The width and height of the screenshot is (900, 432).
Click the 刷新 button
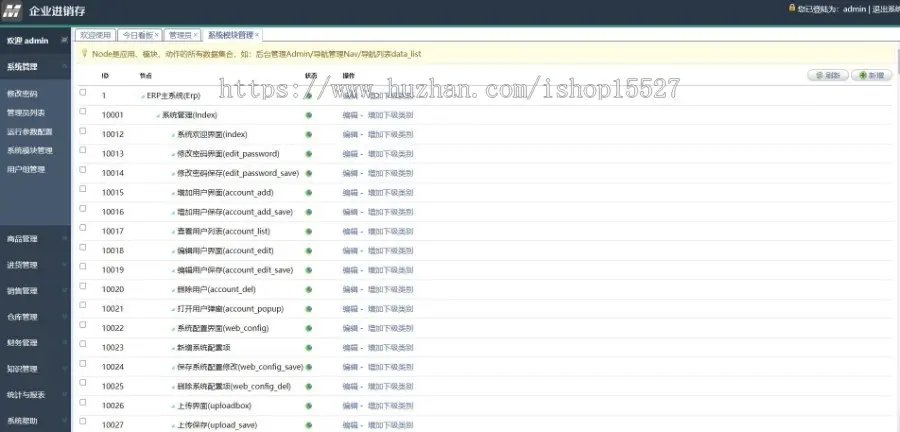click(828, 75)
